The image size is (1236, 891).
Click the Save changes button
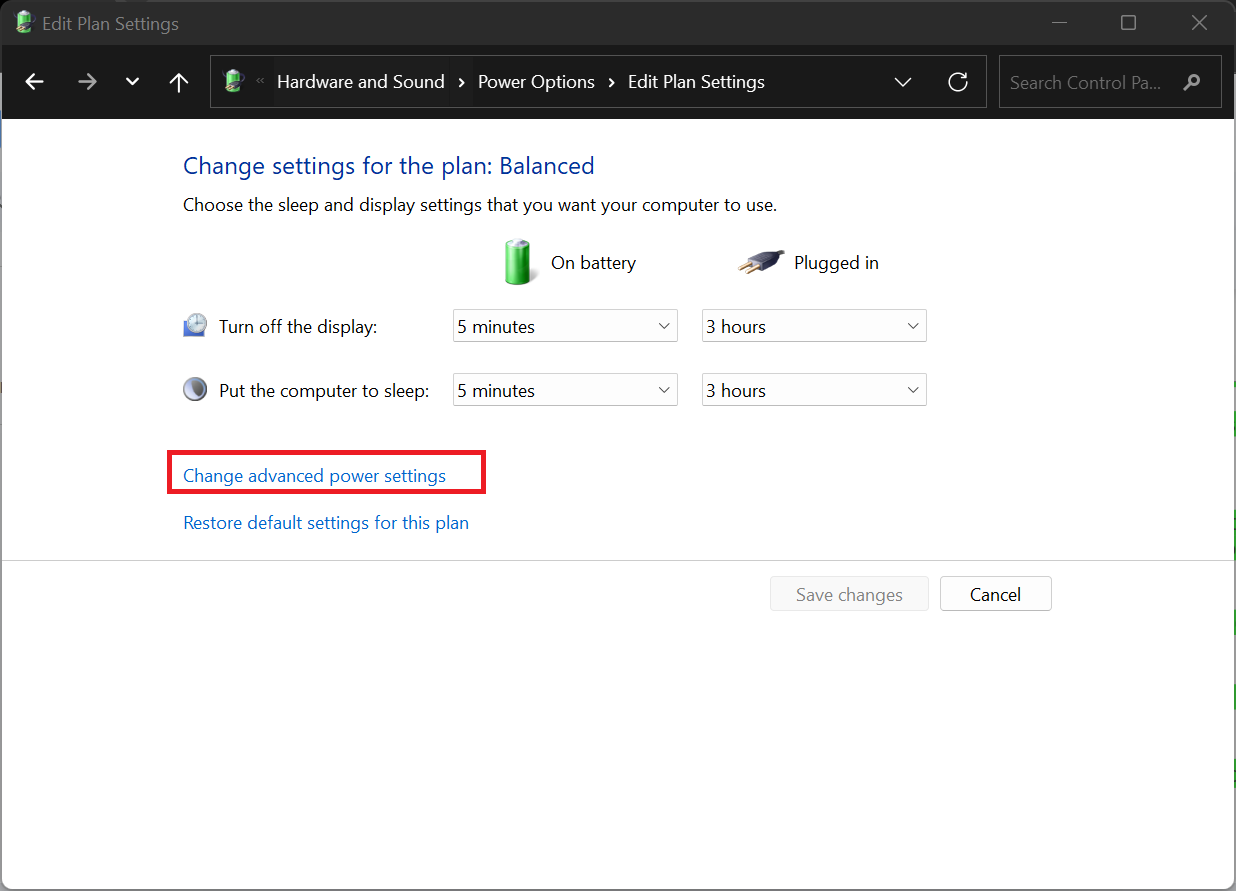(x=849, y=595)
